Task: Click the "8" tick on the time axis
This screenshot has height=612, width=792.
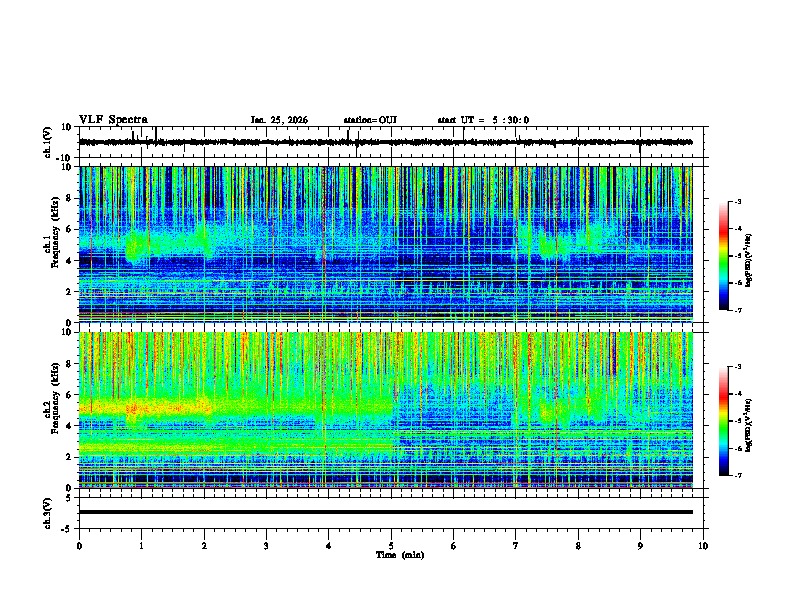Action: [578, 546]
